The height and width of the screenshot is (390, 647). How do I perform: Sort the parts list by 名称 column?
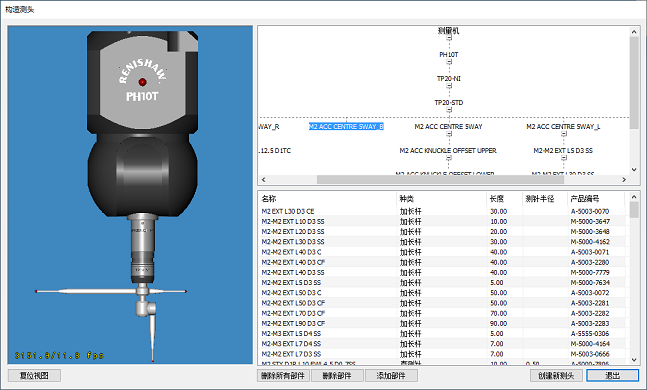[x=327, y=199]
